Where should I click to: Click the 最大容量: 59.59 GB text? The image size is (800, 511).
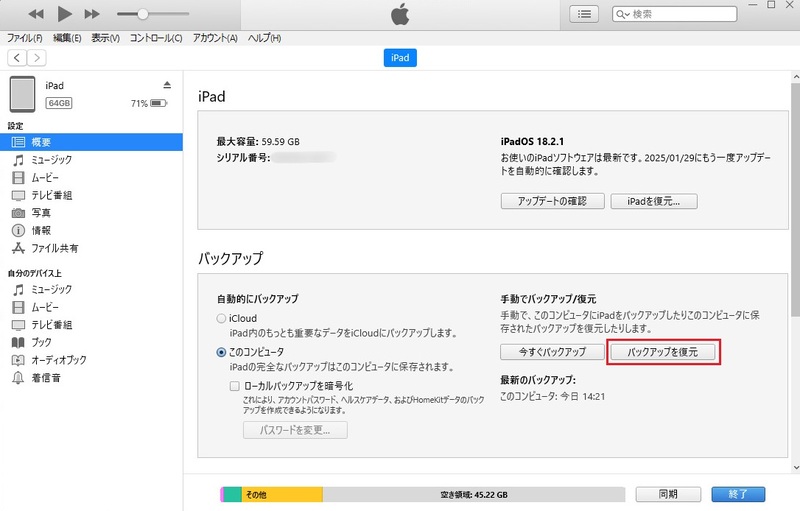[258, 141]
